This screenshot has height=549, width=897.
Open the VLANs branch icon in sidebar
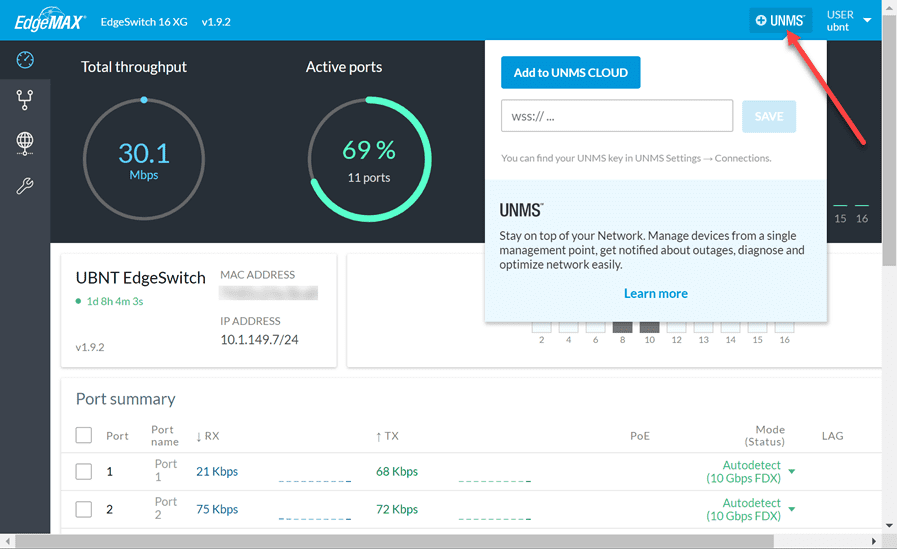[x=25, y=100]
